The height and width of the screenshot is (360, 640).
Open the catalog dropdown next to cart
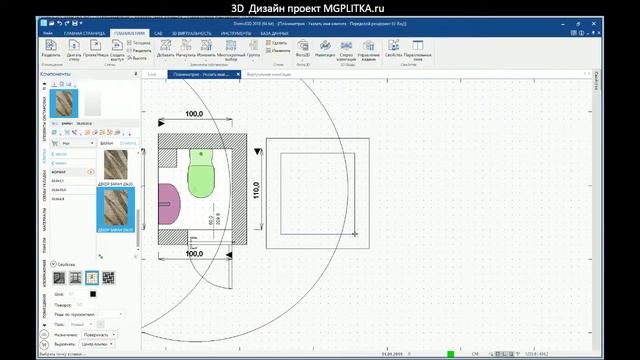(x=78, y=143)
